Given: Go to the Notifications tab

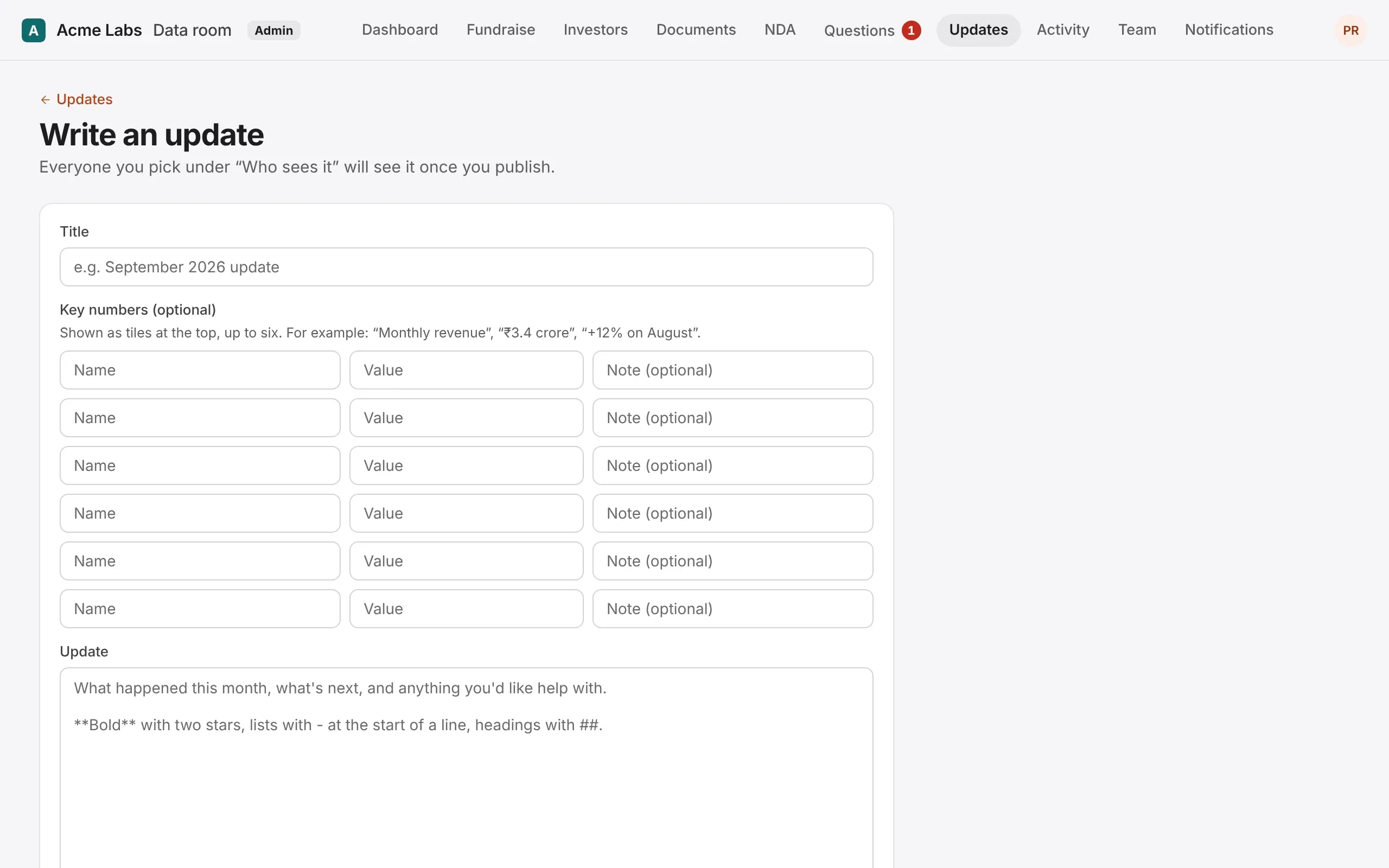Looking at the screenshot, I should click(x=1228, y=30).
